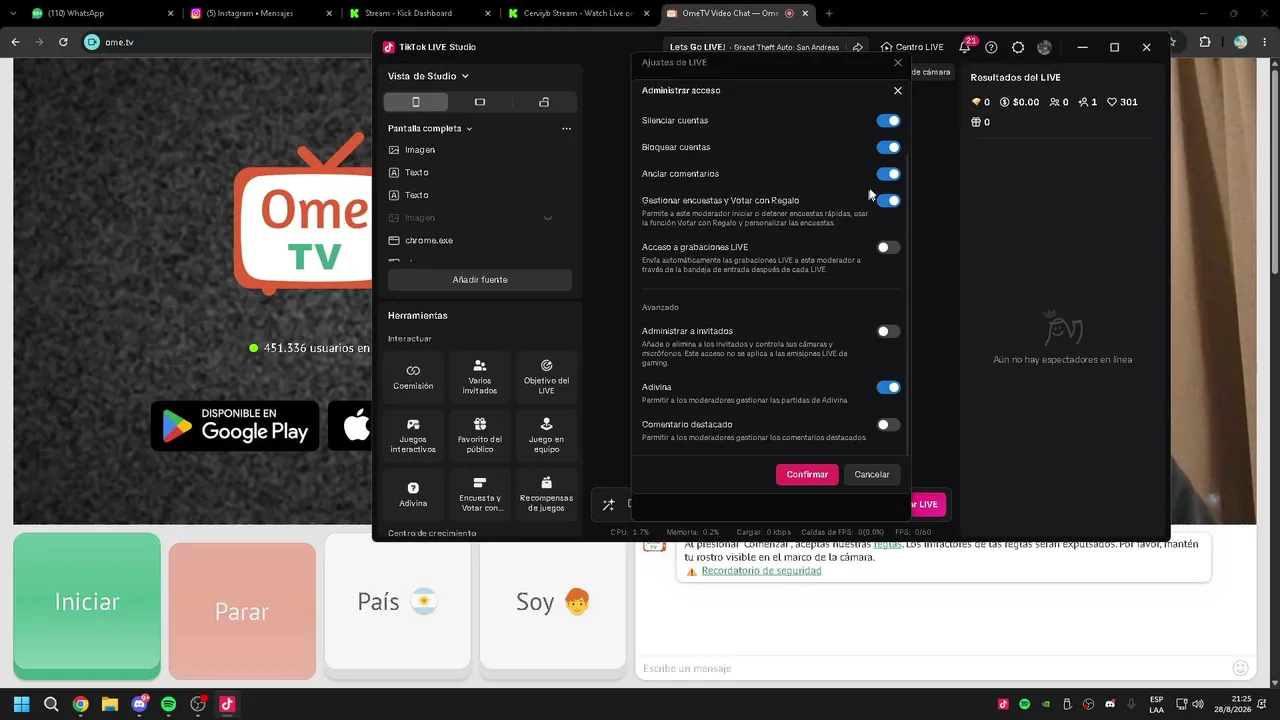Viewport: 1280px width, 720px height.
Task: Click the share arrow icon beside stream title
Action: coord(858,47)
